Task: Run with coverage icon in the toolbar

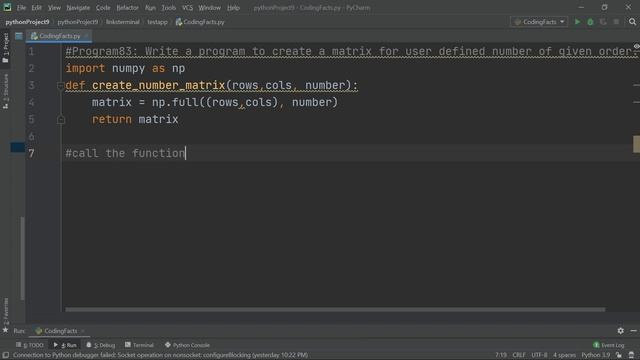Action: tap(603, 22)
